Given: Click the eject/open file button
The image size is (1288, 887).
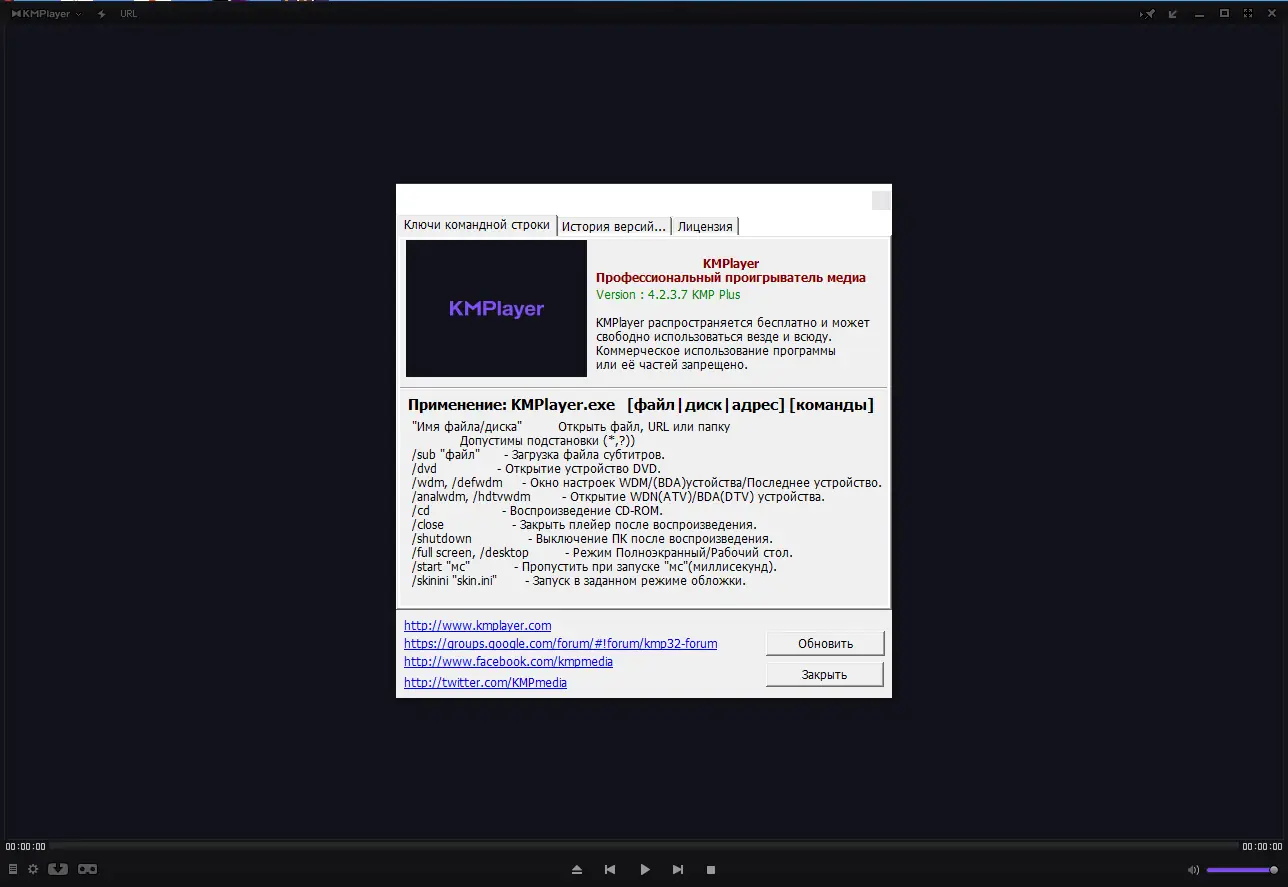Looking at the screenshot, I should (577, 870).
